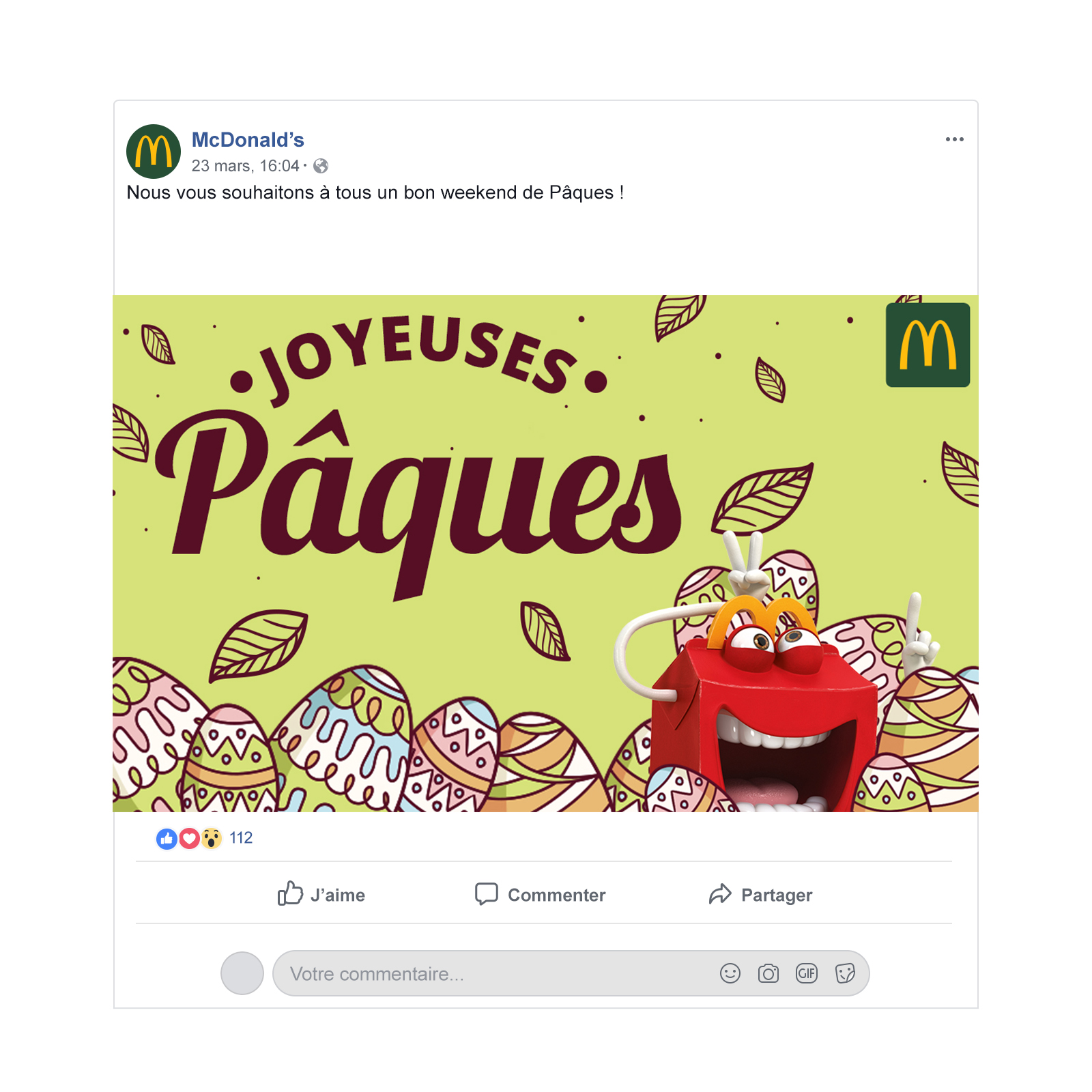
Task: Click the green McDonald's logo badge on image
Action: click(x=928, y=345)
